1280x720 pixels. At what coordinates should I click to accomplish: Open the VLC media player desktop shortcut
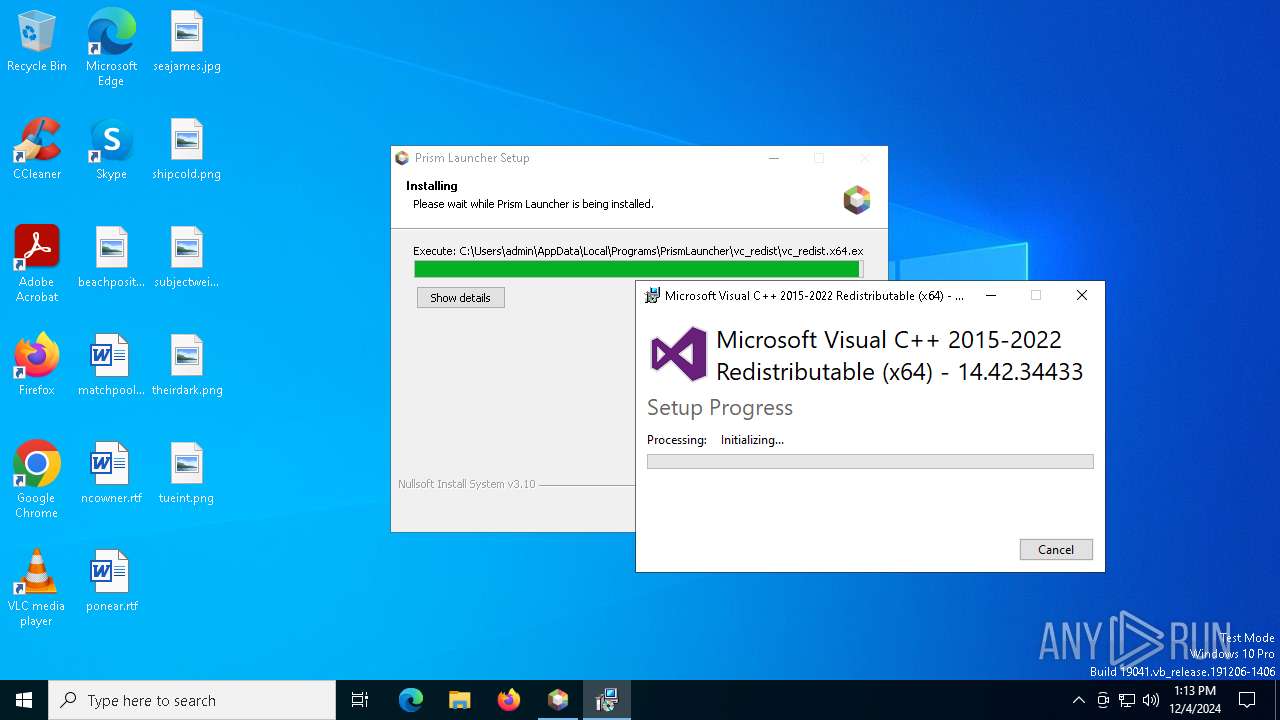coord(37,588)
